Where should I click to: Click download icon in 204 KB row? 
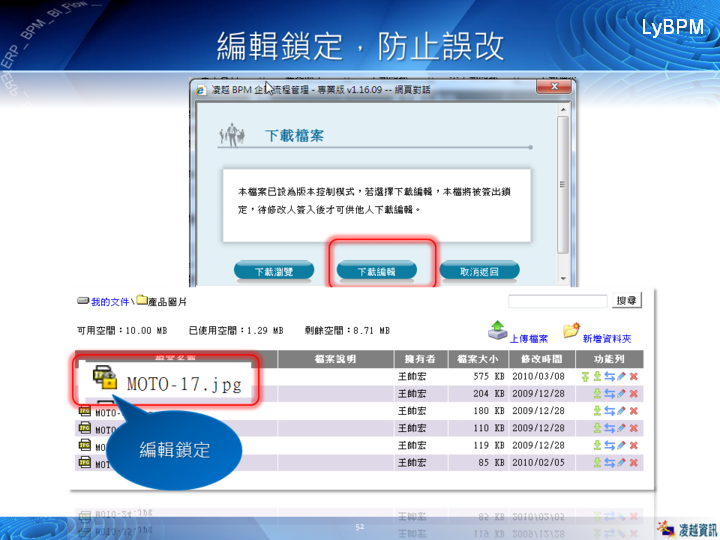(597, 394)
